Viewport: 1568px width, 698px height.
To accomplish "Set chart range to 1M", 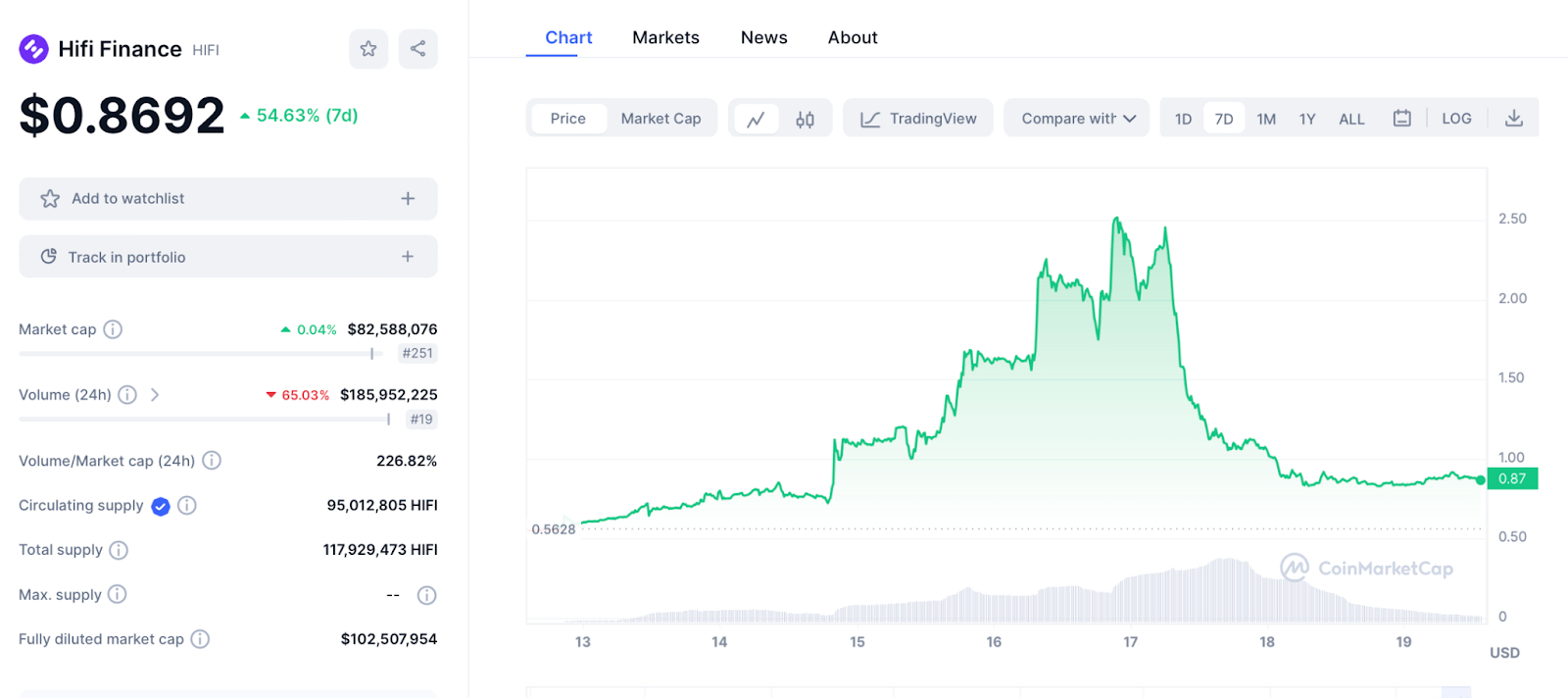I will point(1266,119).
